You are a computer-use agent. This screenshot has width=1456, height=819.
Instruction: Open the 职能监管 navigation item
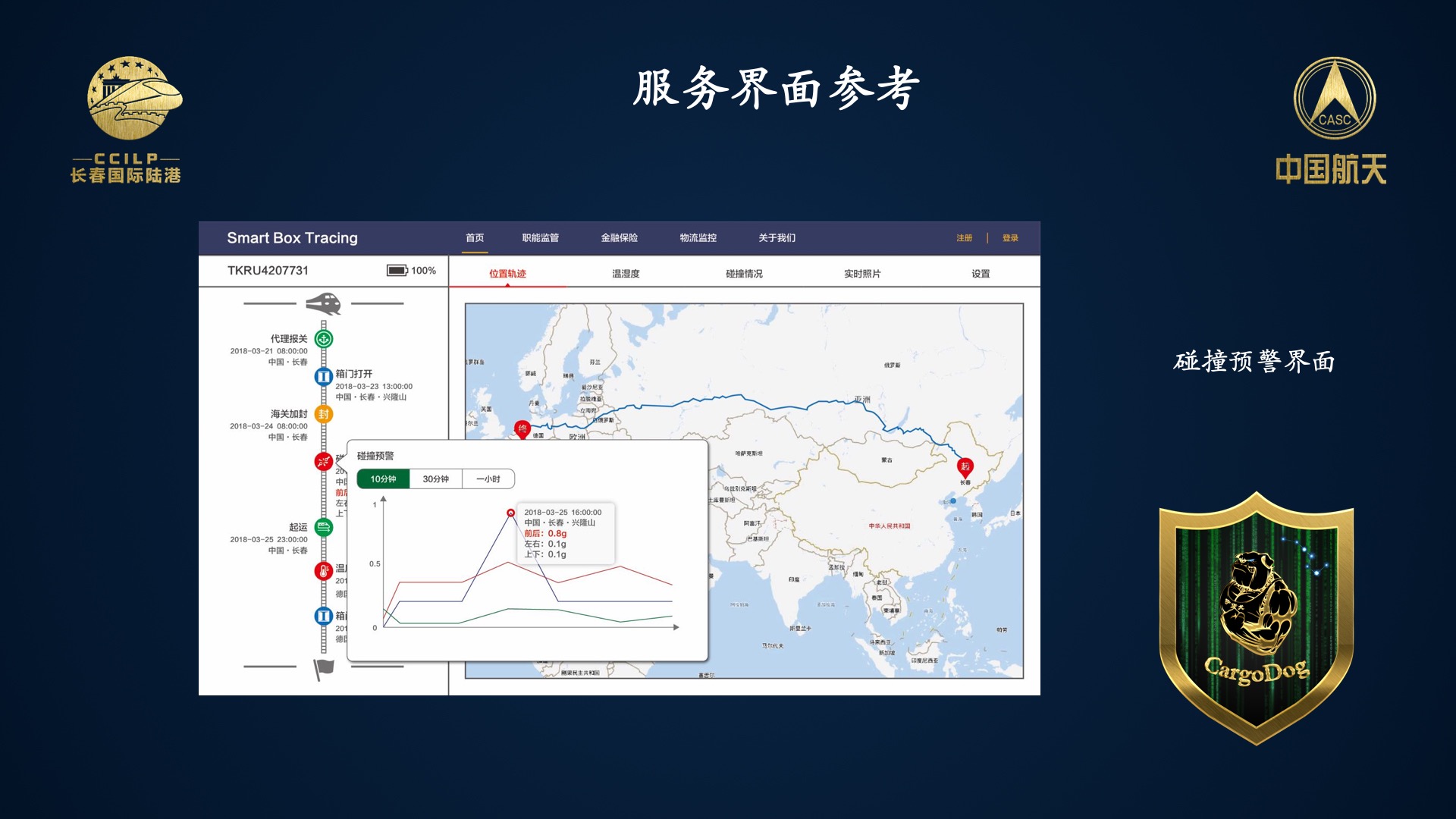point(541,238)
